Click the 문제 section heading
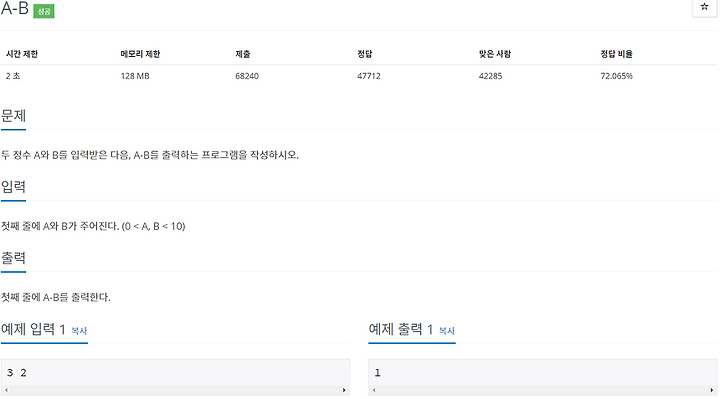Screen dimensions: 720x399 (13, 116)
